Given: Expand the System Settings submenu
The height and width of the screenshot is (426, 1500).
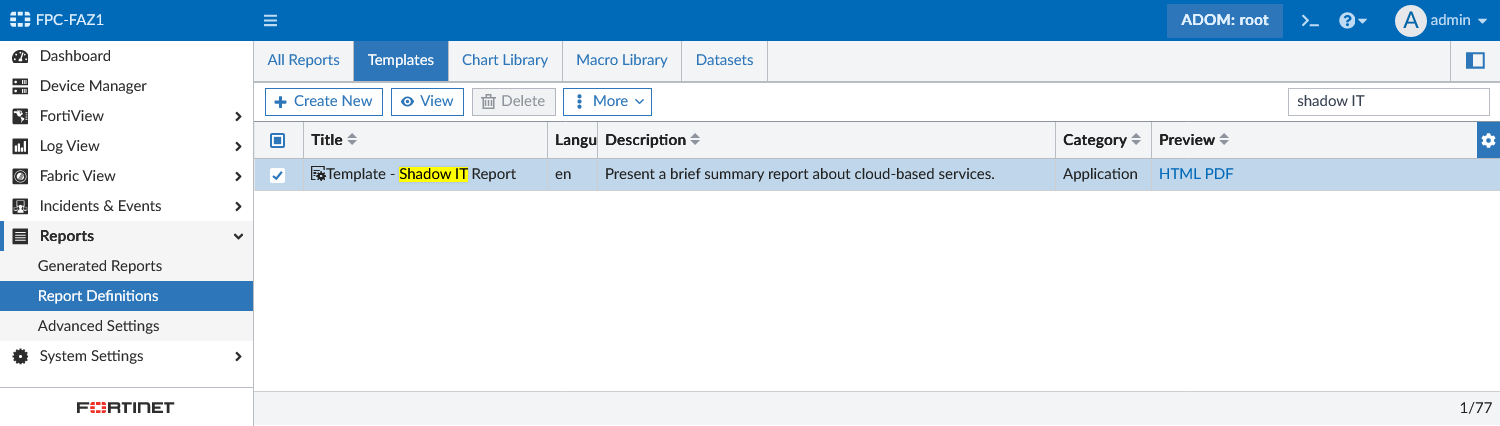Looking at the screenshot, I should click(x=238, y=356).
